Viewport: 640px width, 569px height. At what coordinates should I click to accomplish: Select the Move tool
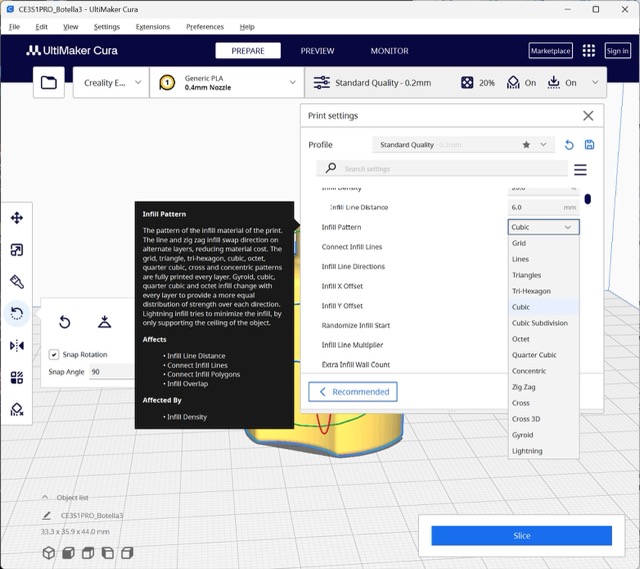17,218
